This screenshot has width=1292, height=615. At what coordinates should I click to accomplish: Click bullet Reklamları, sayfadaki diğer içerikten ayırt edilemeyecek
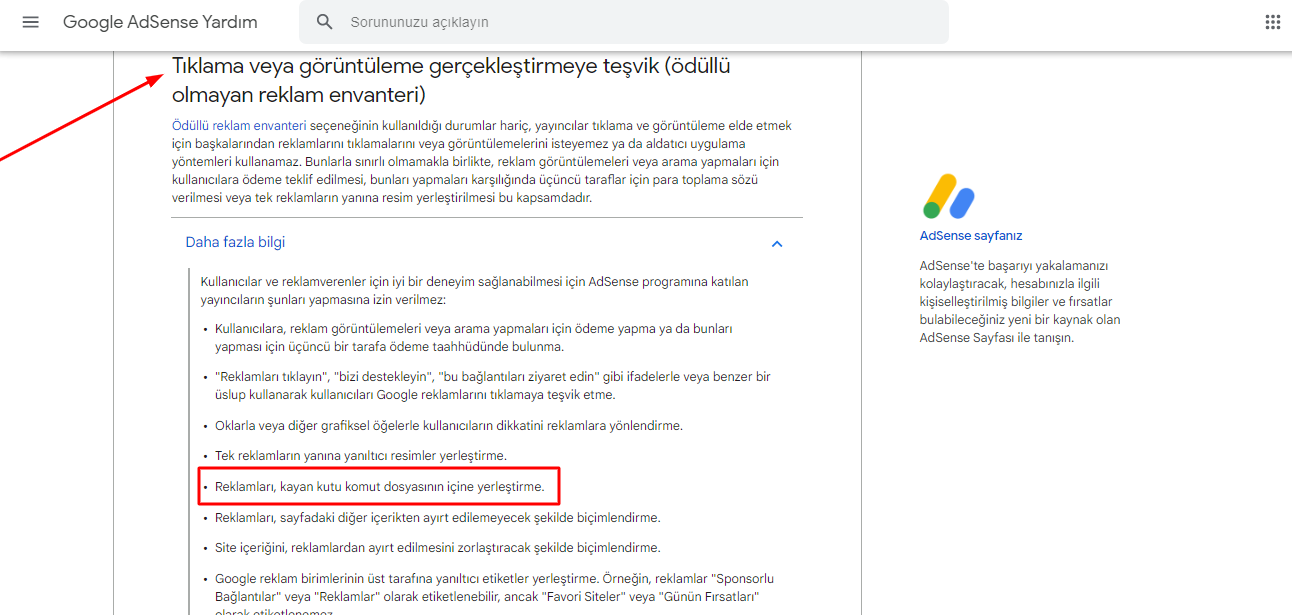coord(438,518)
